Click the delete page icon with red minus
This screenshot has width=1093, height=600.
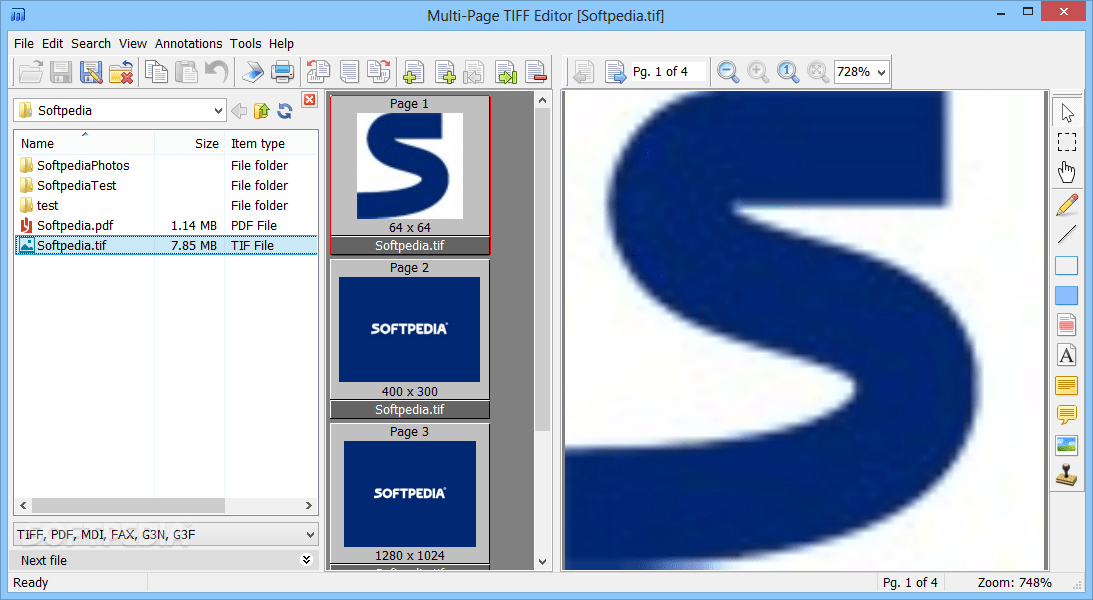[535, 72]
